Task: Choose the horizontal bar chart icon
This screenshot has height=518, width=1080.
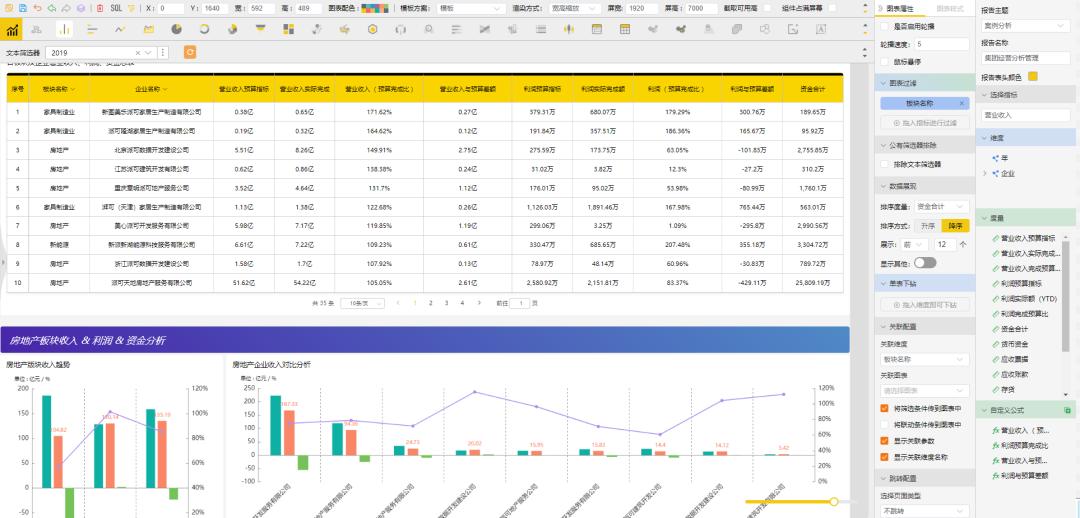Action: coord(92,30)
